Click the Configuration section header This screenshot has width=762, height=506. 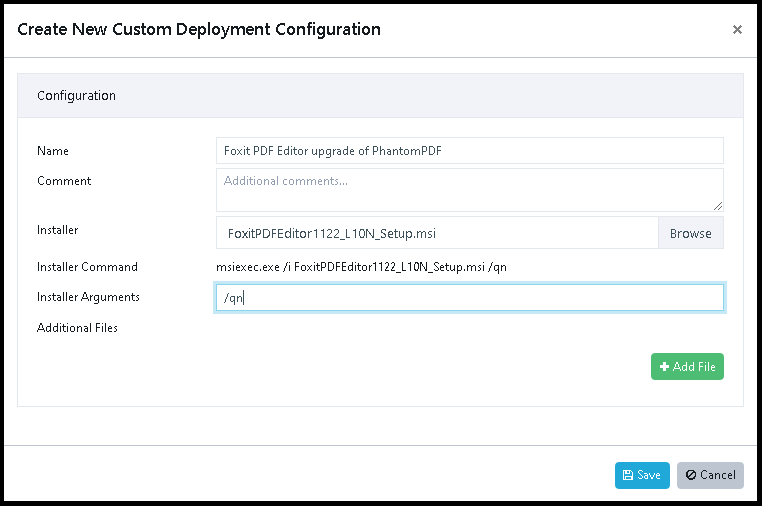(380, 96)
